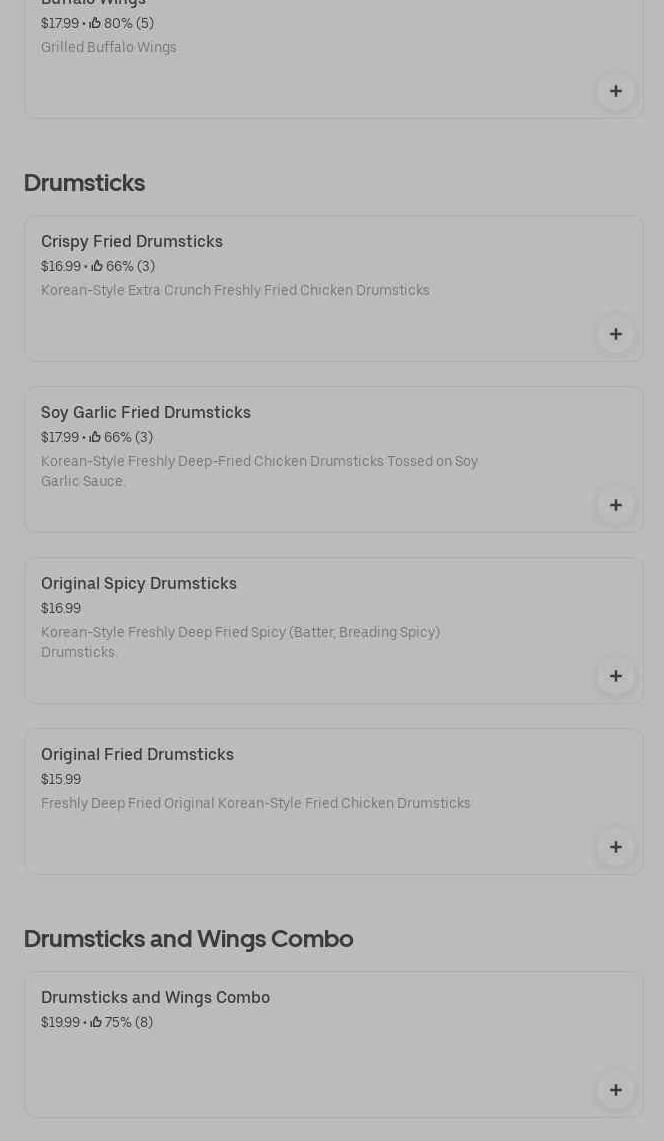
Task: Click the Drumsticks and Wings Combo section heading
Action: [x=188, y=939]
